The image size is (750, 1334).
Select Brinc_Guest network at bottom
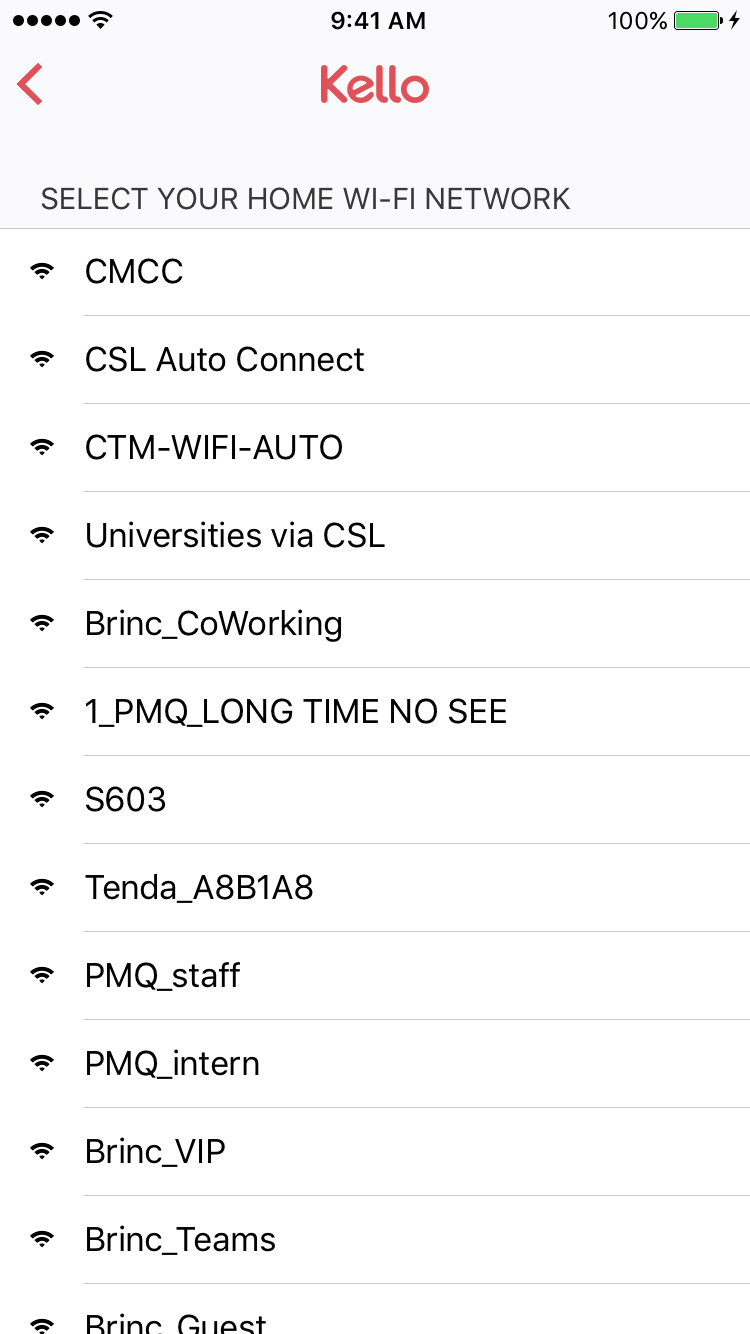375,1310
